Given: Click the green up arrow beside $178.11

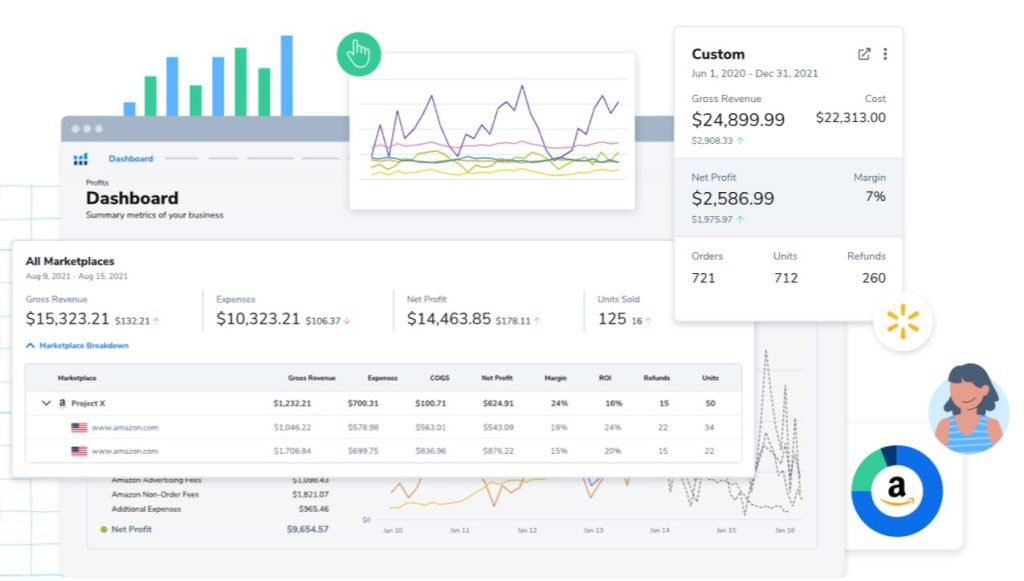Looking at the screenshot, I should (x=537, y=321).
